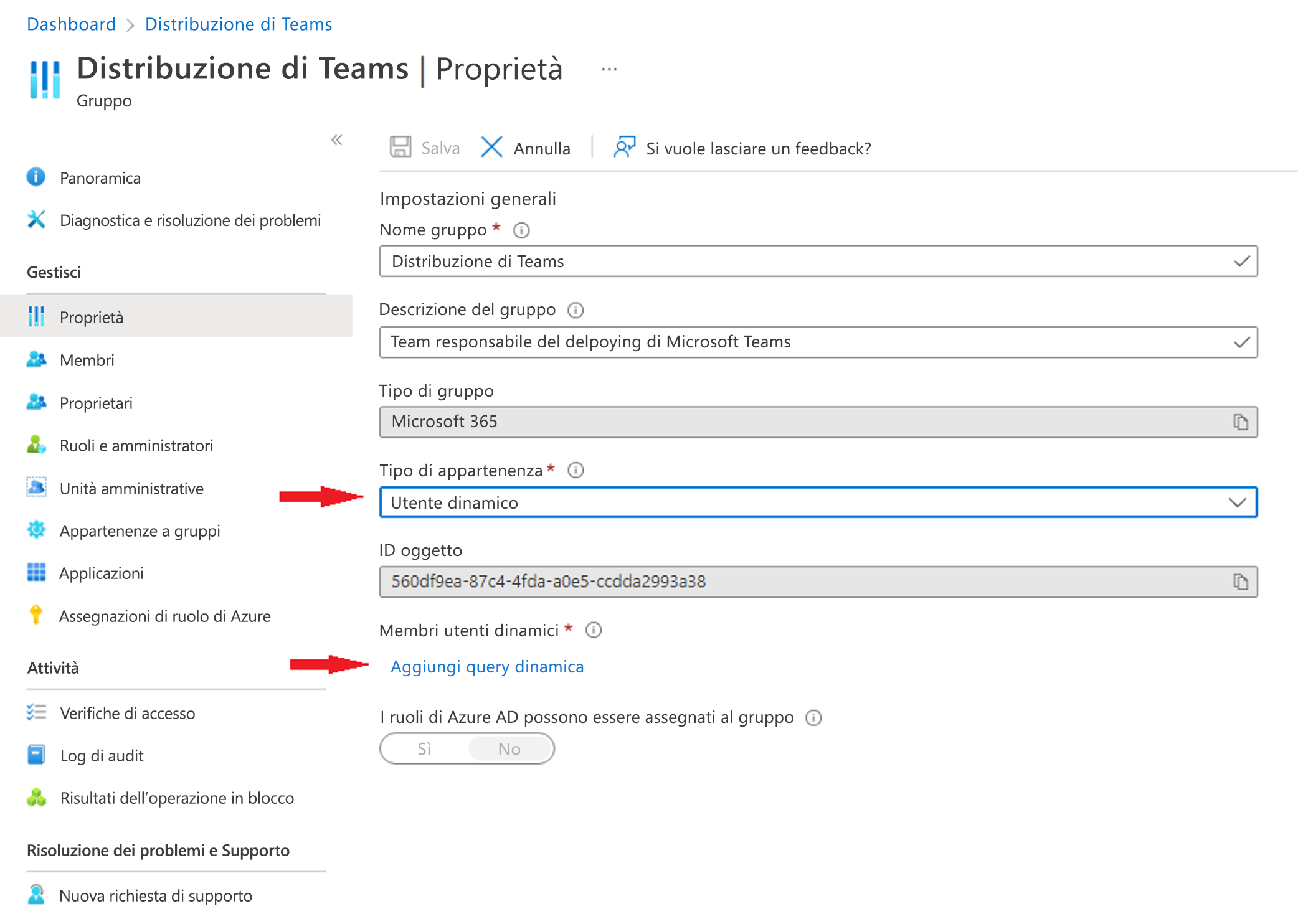This screenshot has height=924, width=1298.
Task: Show info tooltip for Tipo di appartenenza
Action: click(x=576, y=470)
